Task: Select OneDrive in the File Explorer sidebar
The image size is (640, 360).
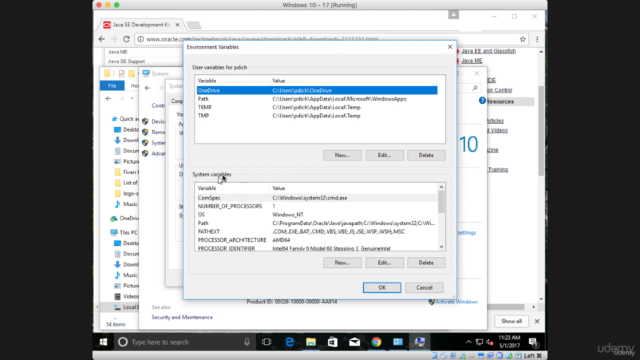Action: (x=124, y=218)
